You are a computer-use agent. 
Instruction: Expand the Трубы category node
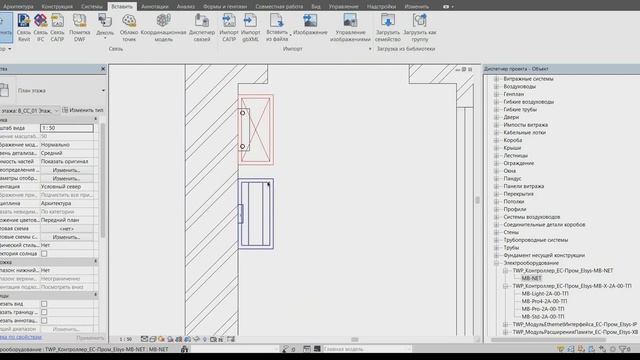point(496,247)
